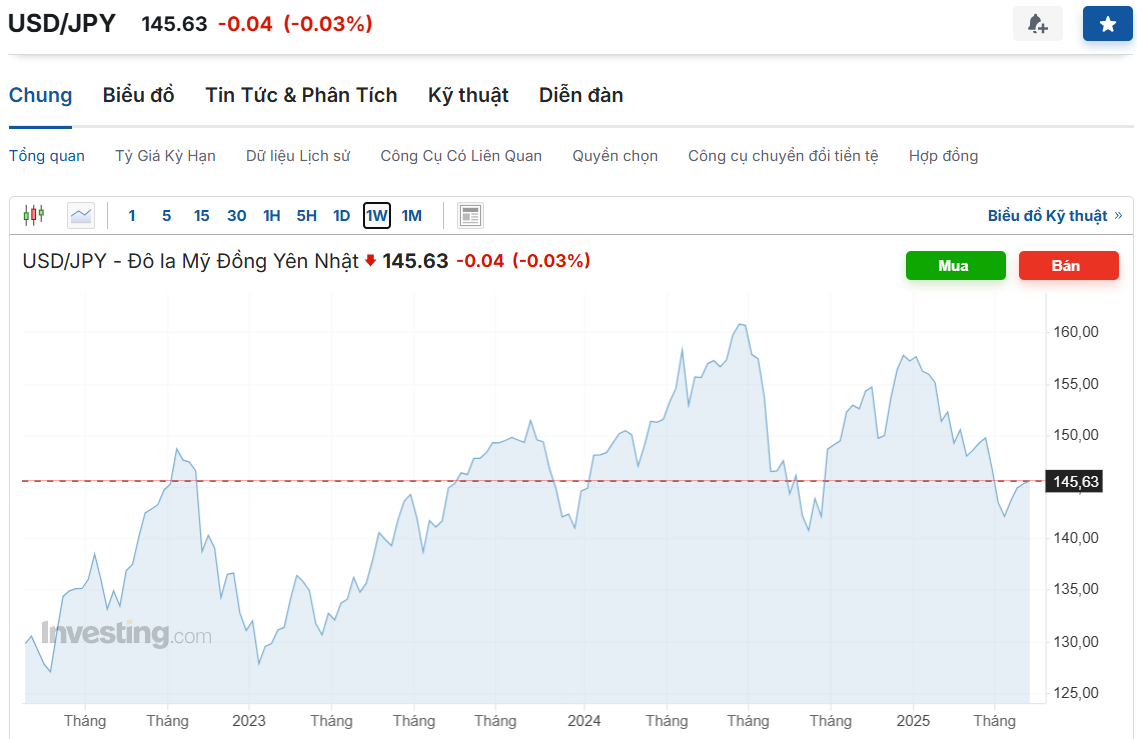The image size is (1137, 739).
Task: Set chart interval to 1D
Action: (342, 215)
